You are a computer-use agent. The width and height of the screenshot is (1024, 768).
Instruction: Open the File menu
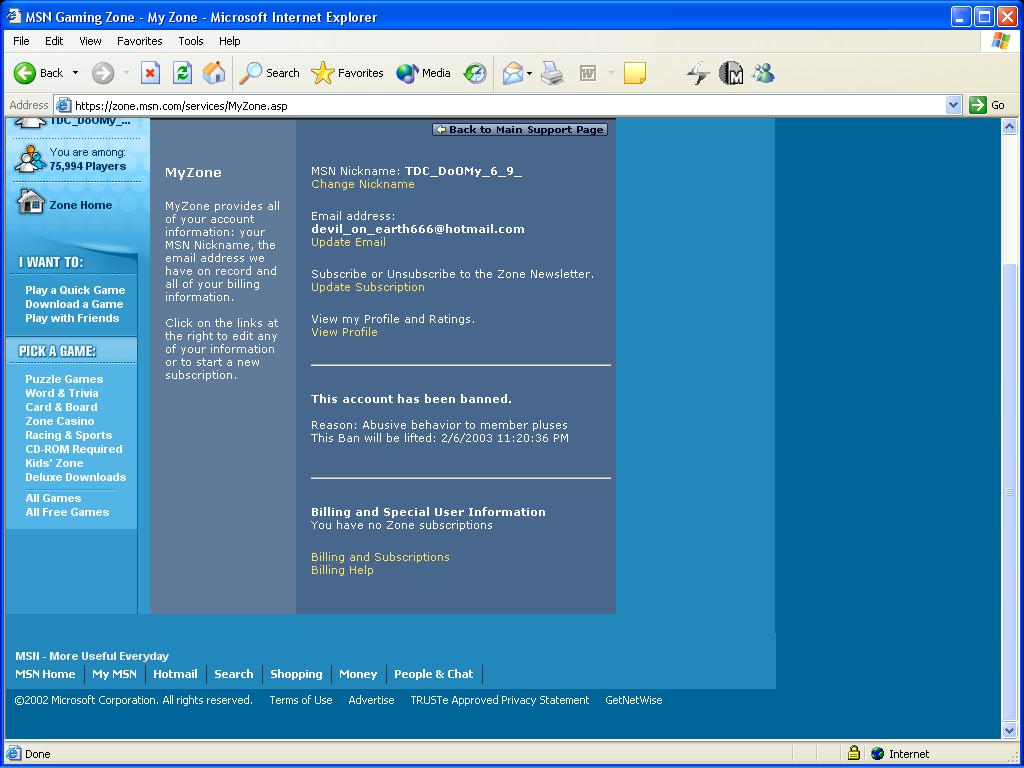[22, 41]
